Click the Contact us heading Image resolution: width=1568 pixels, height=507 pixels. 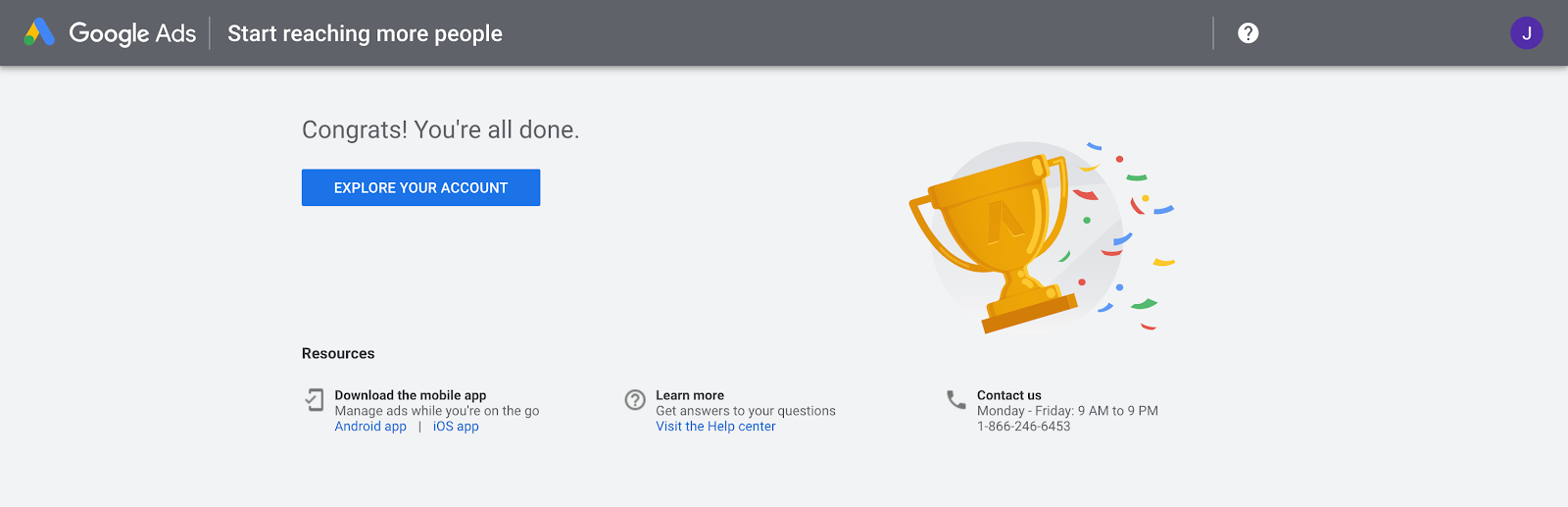1009,395
